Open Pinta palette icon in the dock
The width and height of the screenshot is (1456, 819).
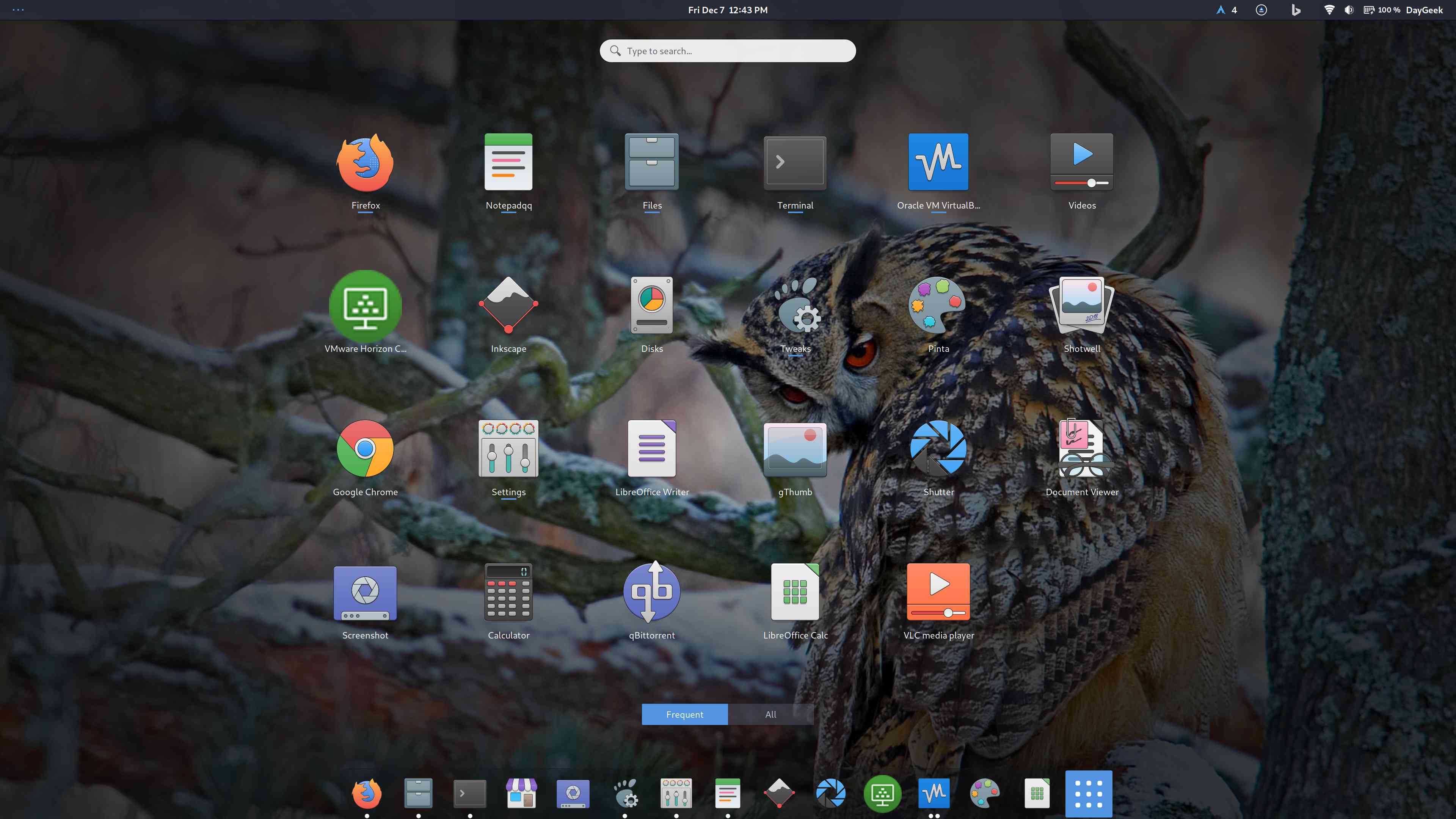coord(985,794)
